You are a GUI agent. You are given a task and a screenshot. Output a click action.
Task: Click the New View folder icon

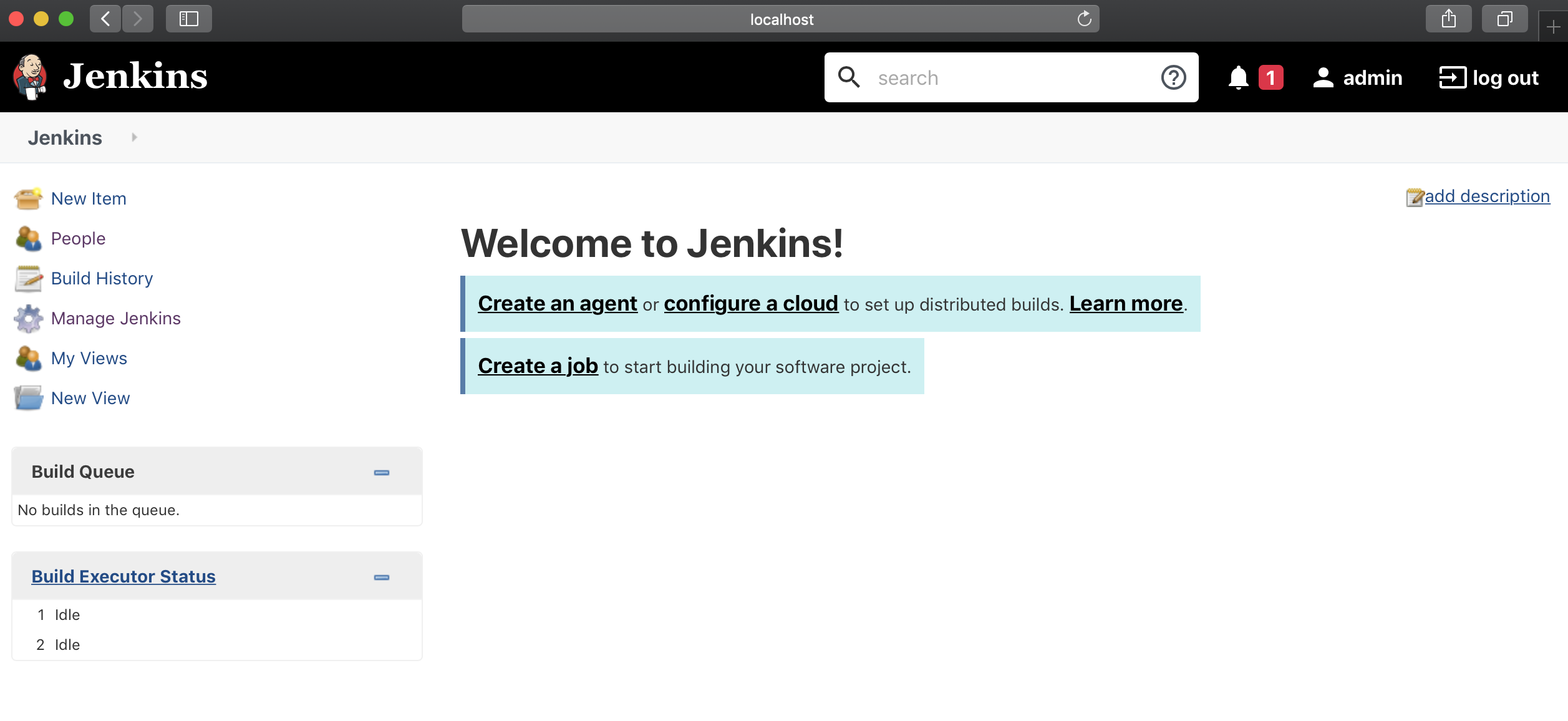coord(28,398)
